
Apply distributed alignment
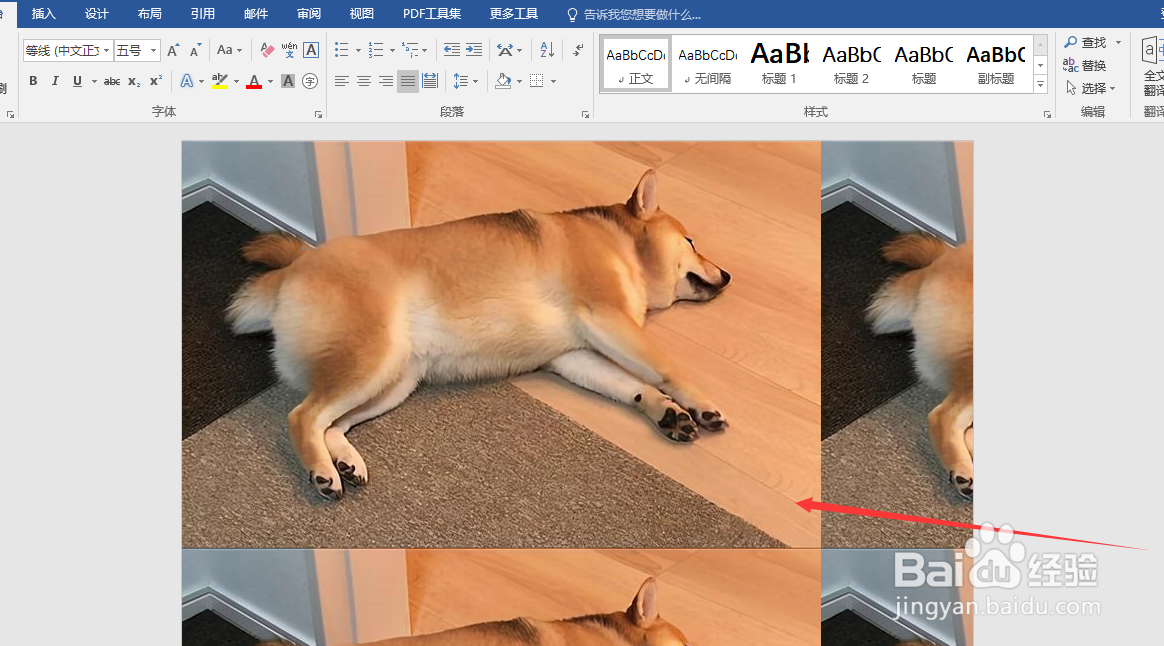point(430,81)
